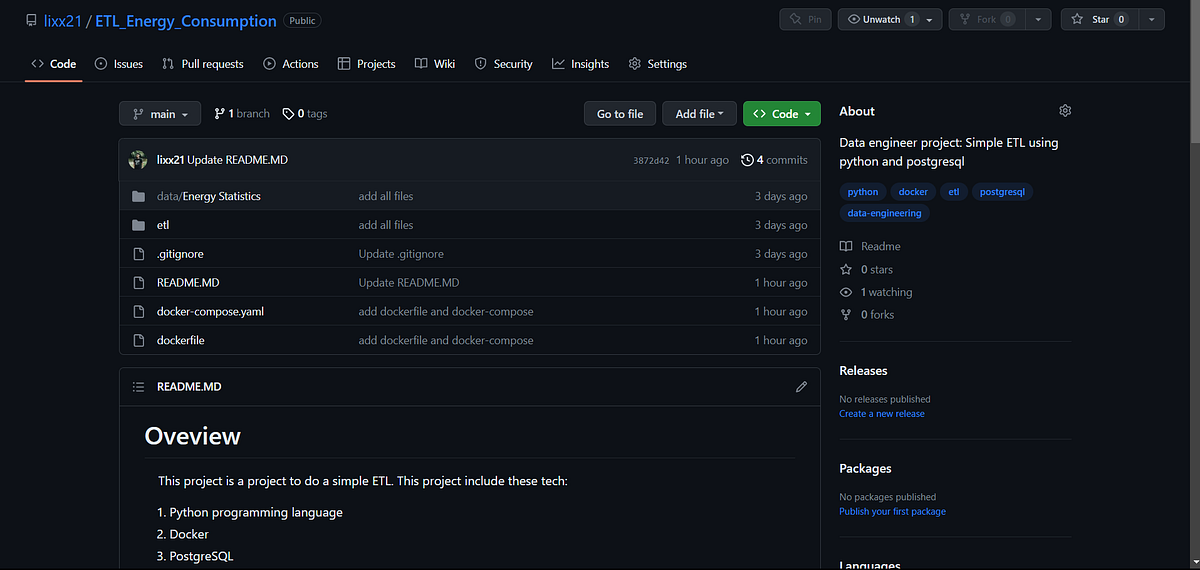The width and height of the screenshot is (1200, 570).
Task: Open the etl folder
Action: 164,225
